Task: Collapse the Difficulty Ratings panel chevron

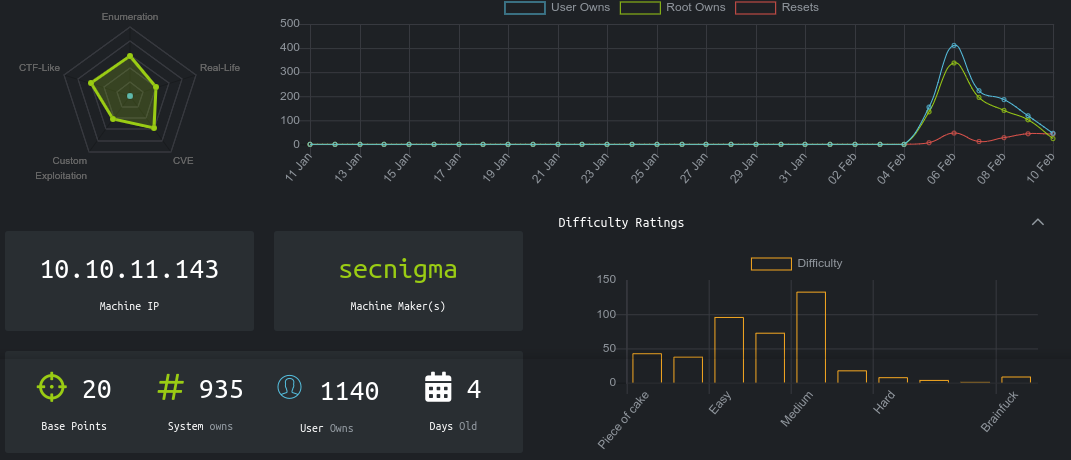Action: (1037, 222)
